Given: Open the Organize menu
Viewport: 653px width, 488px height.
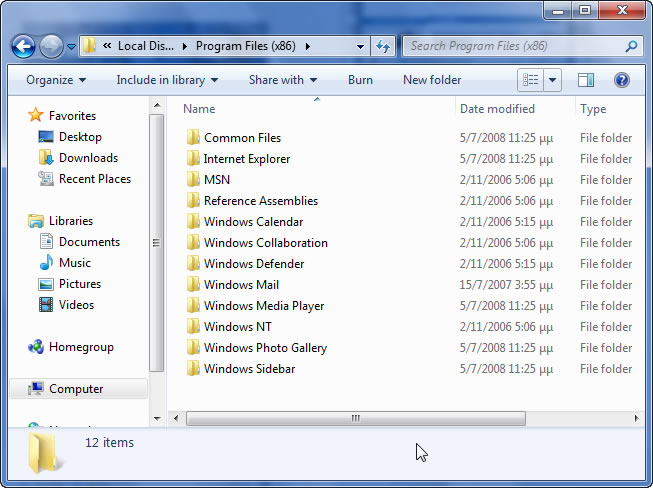Looking at the screenshot, I should (x=56, y=80).
